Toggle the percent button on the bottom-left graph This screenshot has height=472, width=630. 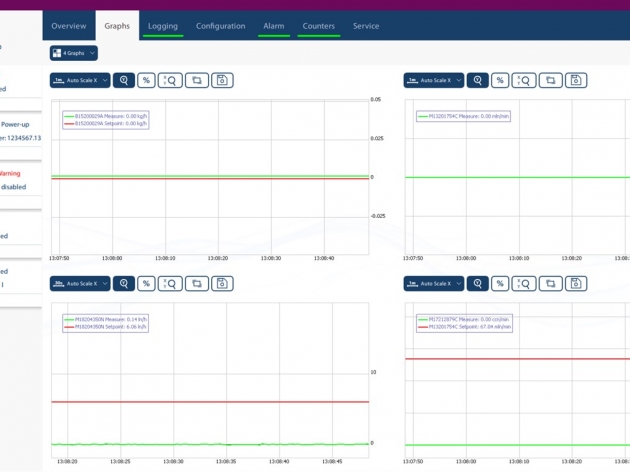pos(147,284)
